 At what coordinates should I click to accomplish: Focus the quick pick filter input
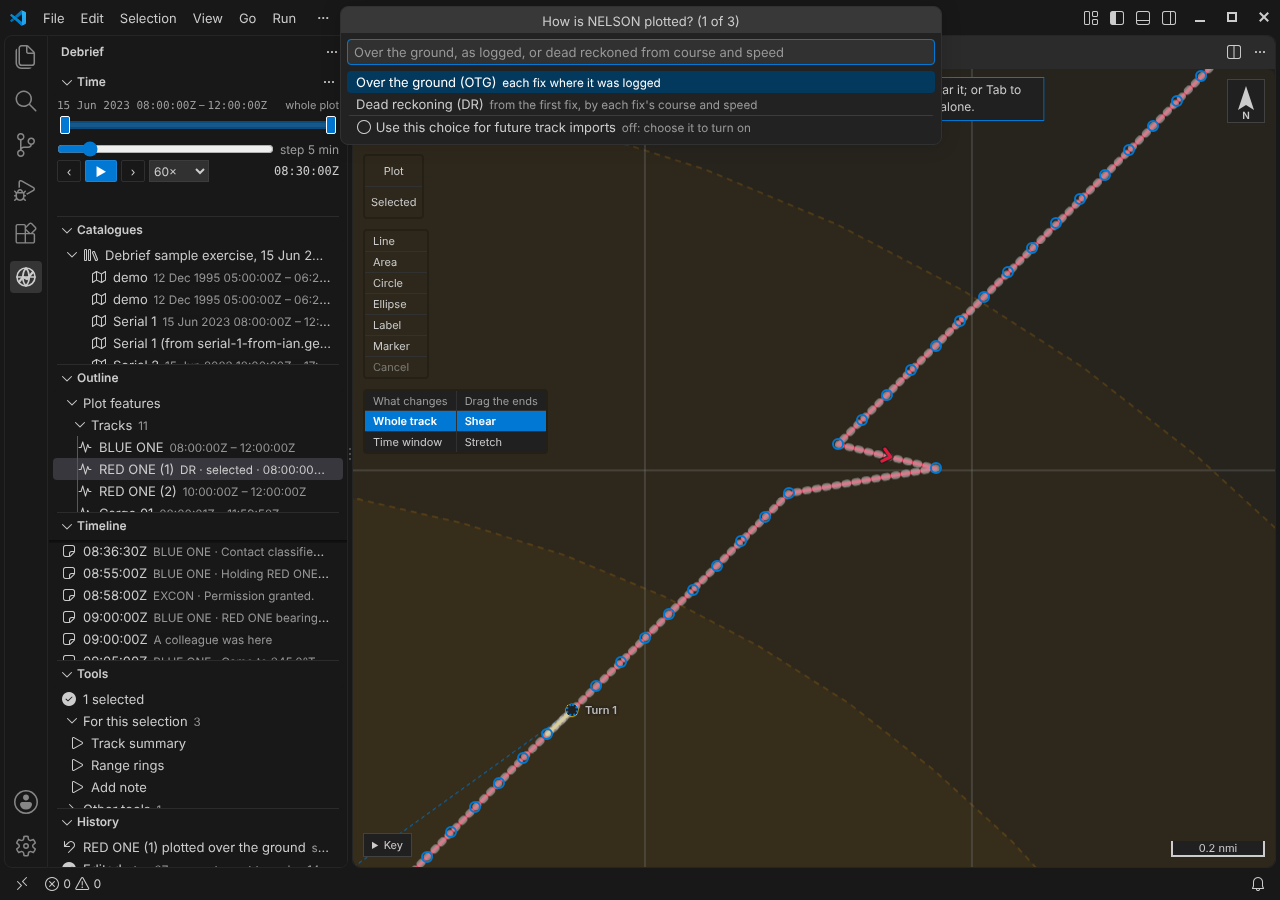(641, 52)
